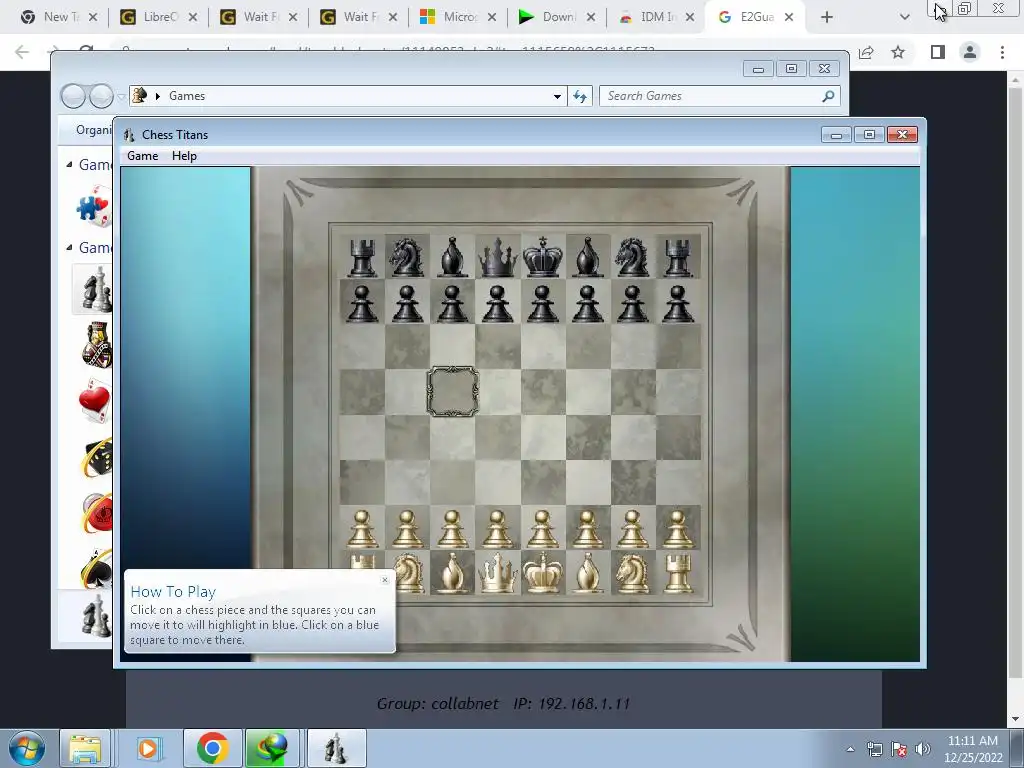Viewport: 1024px width, 768px height.
Task: Close the How To Play tip
Action: [385, 580]
